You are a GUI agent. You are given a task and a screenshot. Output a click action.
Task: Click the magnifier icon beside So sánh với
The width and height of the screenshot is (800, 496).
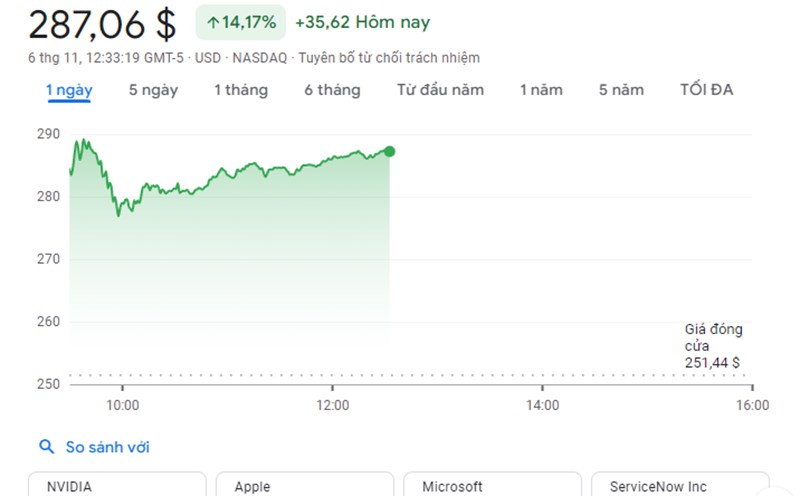point(46,447)
